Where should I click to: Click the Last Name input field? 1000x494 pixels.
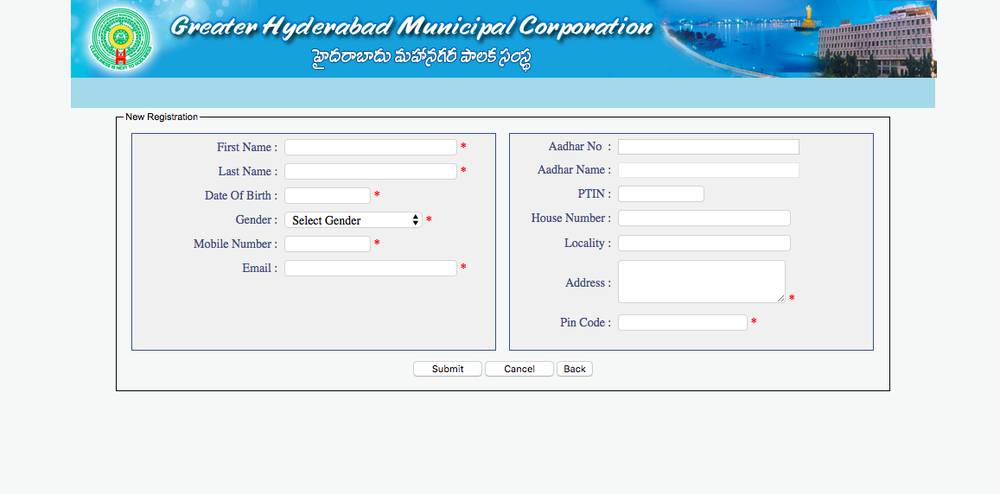(371, 171)
